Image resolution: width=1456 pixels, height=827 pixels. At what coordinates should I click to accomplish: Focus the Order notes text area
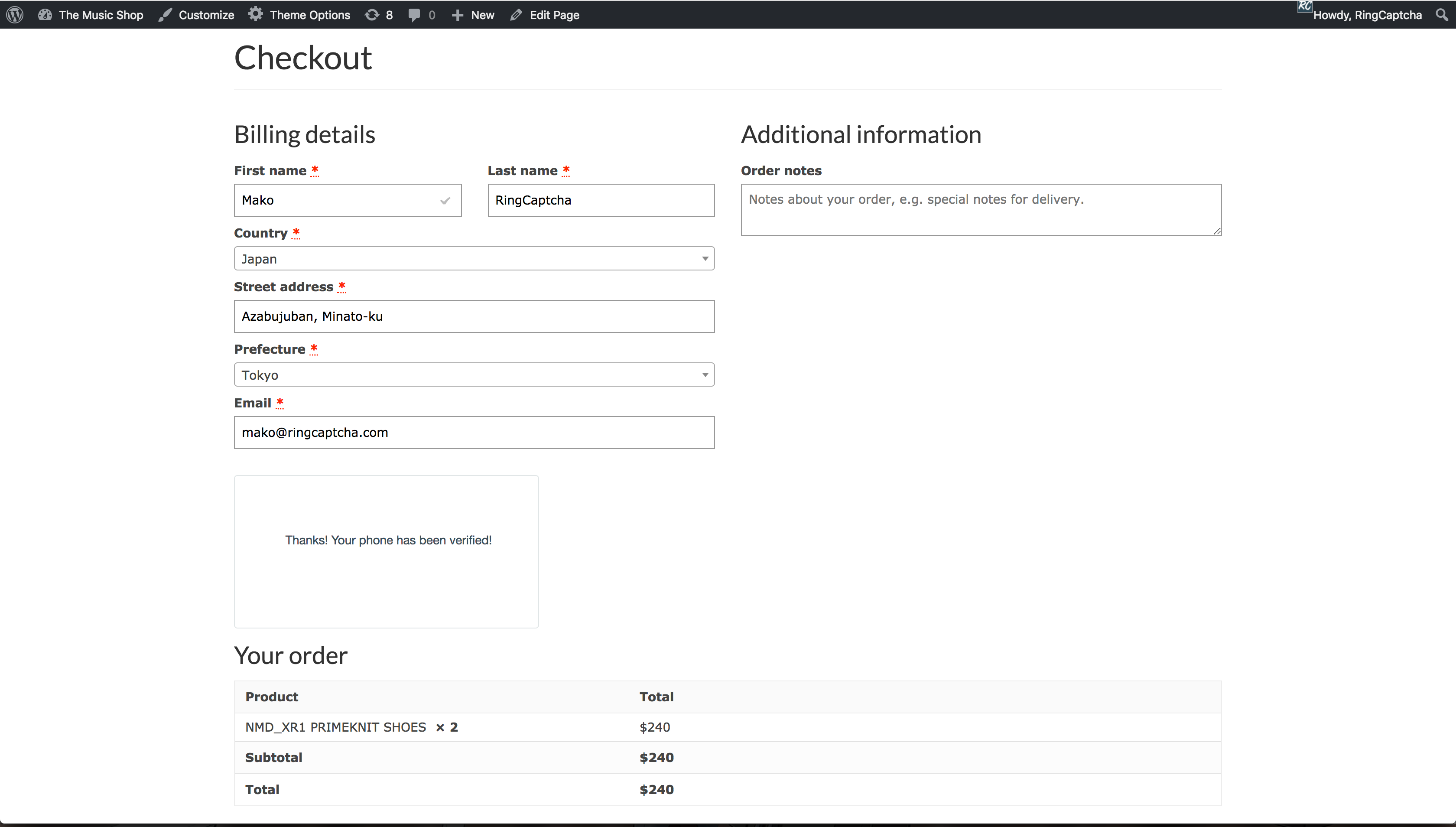click(981, 209)
